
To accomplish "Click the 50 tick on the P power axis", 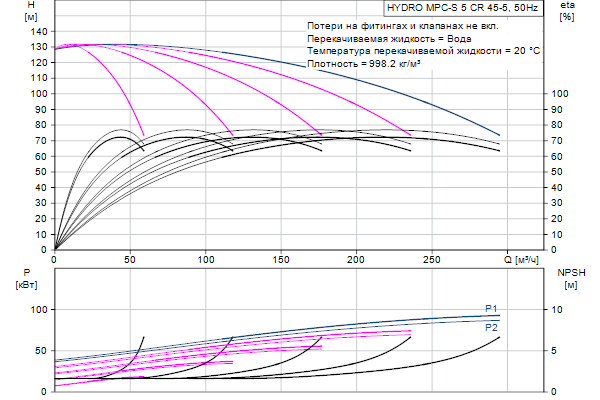I will [x=42, y=351].
